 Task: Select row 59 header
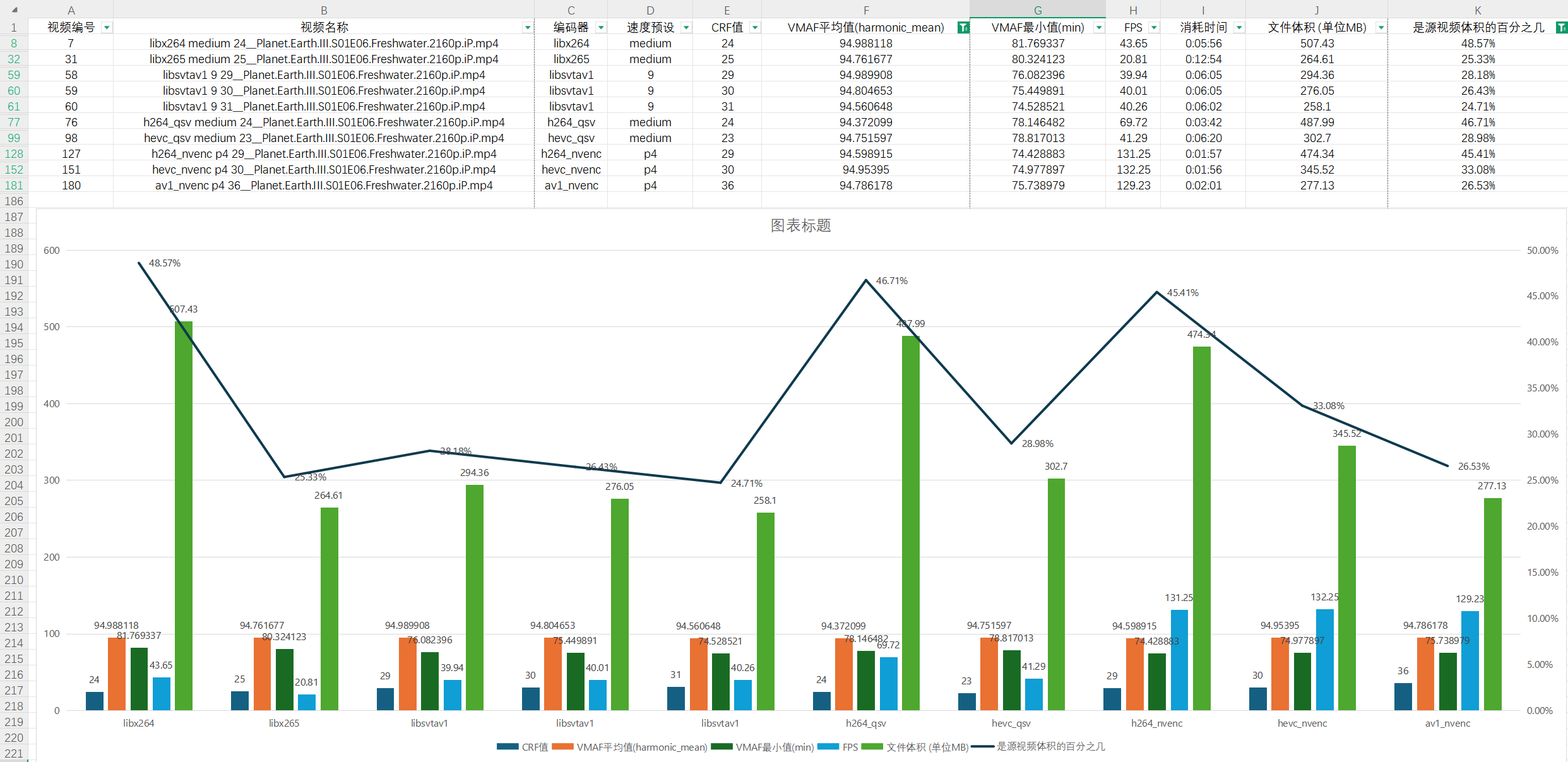point(14,74)
